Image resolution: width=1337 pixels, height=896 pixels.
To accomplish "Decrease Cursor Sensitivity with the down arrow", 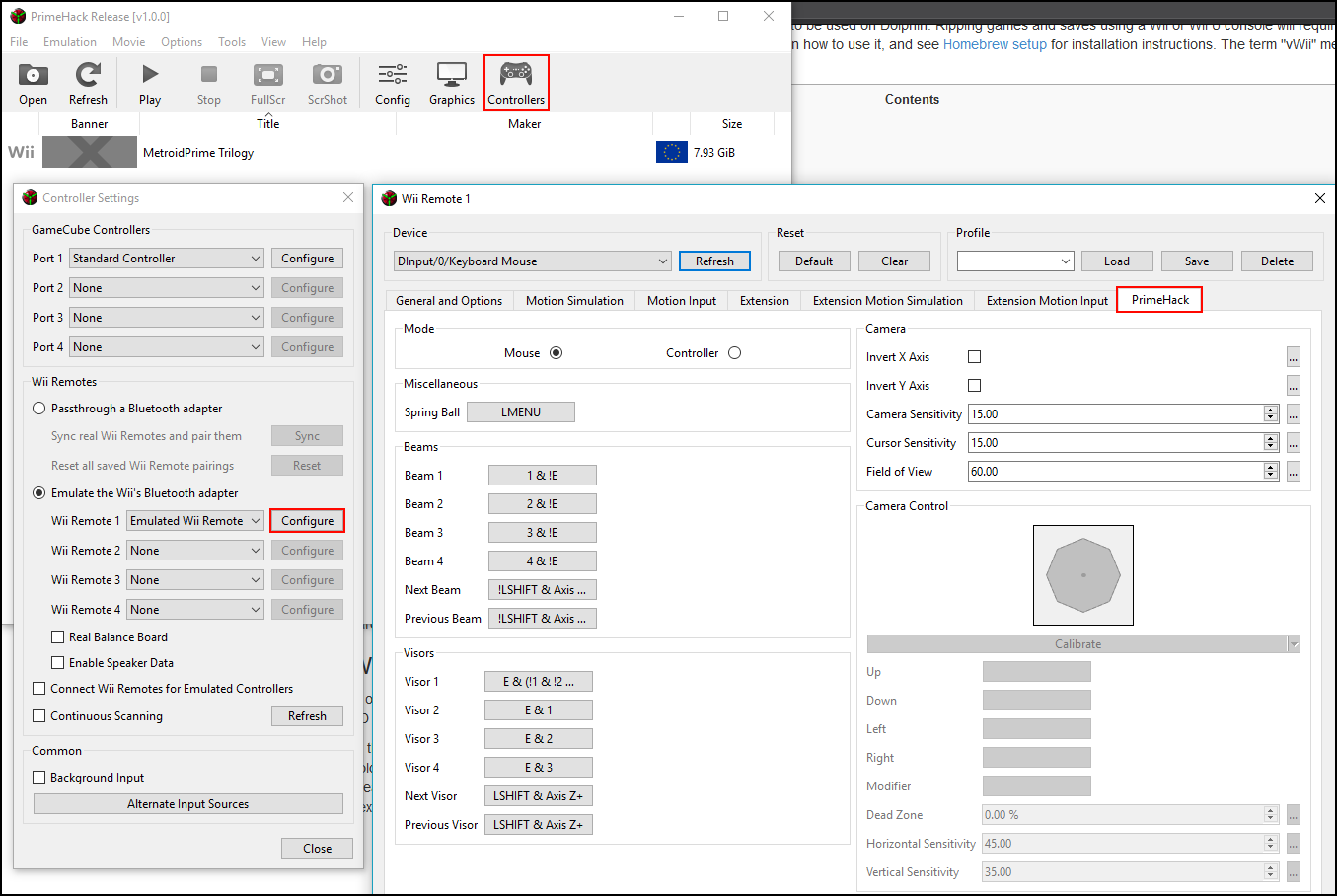I will click(1271, 448).
